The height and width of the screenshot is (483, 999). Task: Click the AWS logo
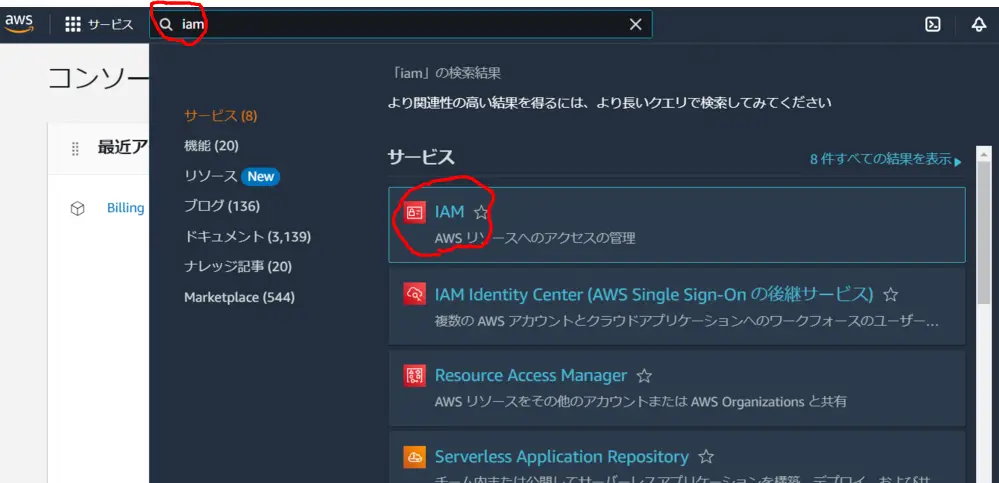click(19, 23)
